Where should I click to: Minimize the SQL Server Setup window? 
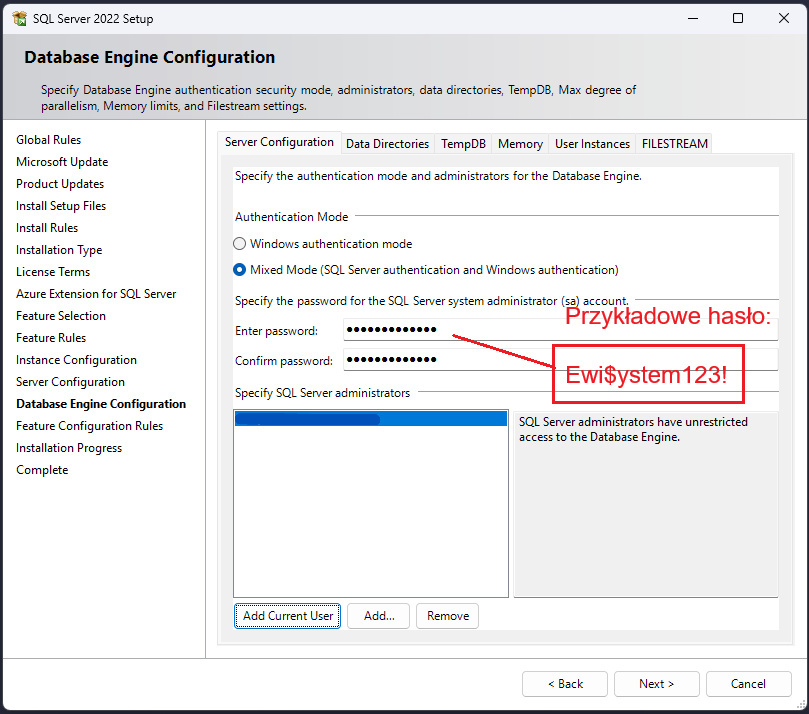click(x=692, y=18)
